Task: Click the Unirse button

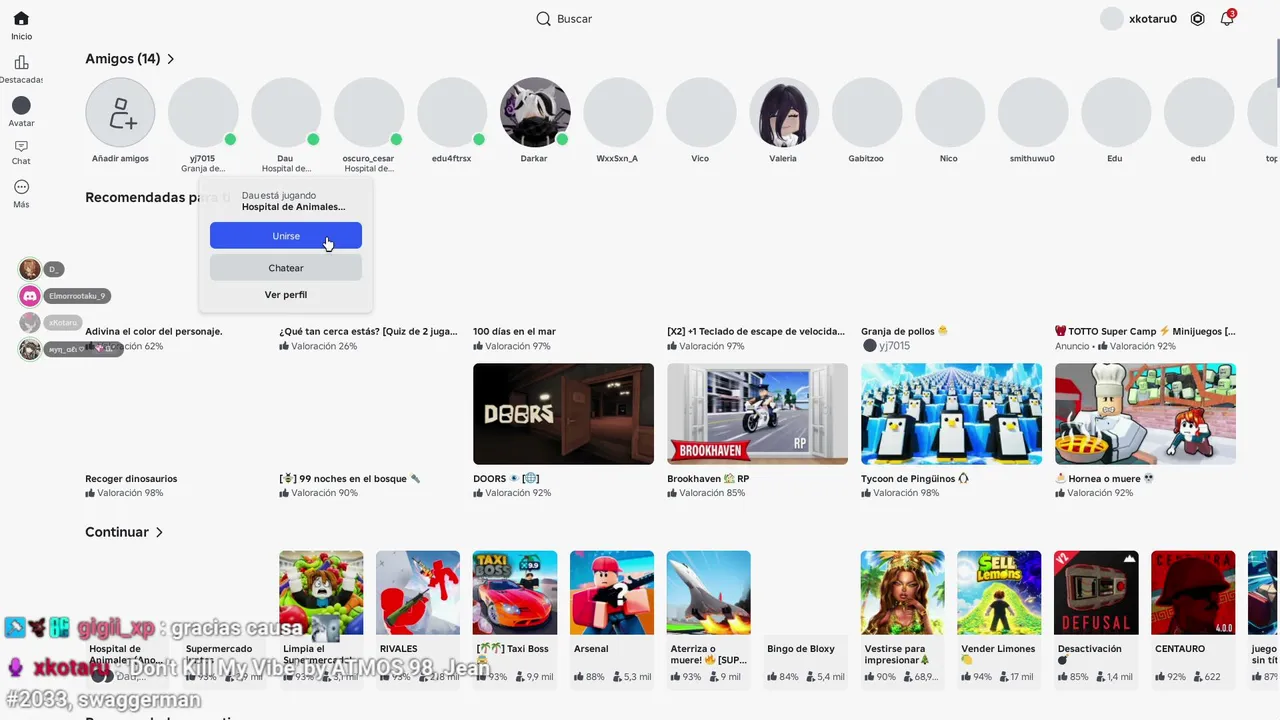Action: point(286,236)
